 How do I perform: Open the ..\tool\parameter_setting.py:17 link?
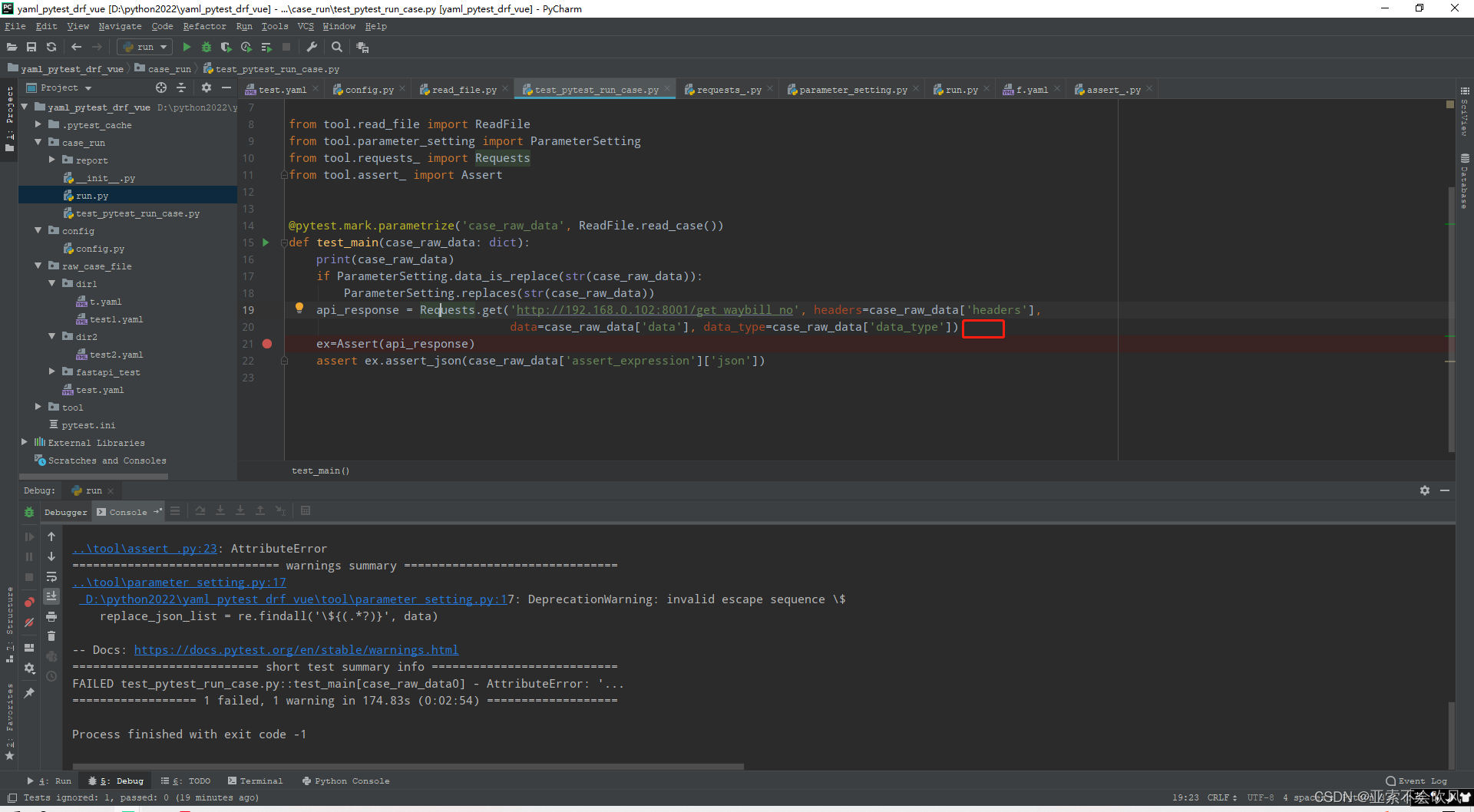(179, 583)
